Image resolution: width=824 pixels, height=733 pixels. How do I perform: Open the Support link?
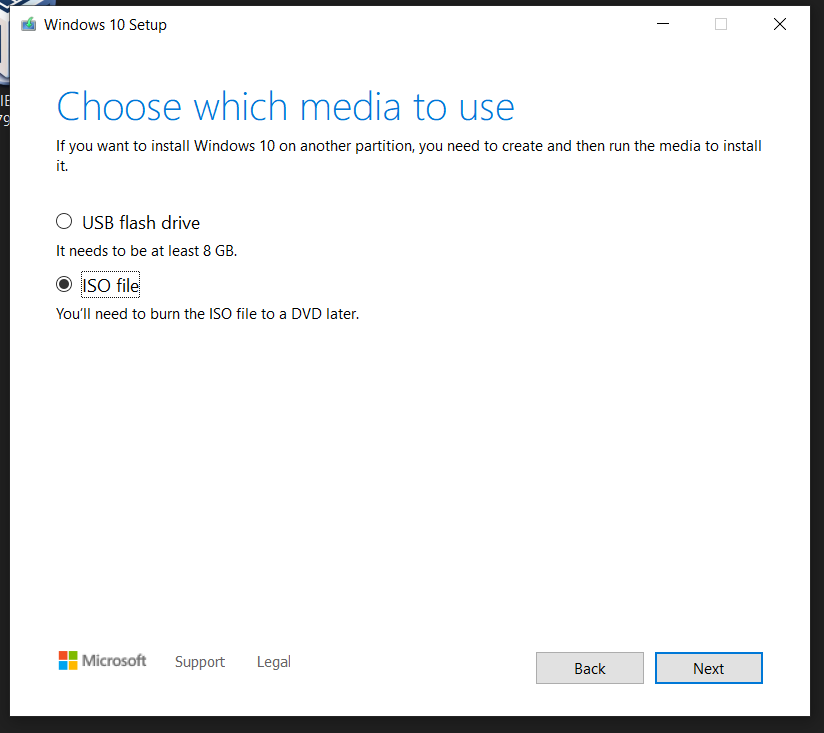[200, 662]
